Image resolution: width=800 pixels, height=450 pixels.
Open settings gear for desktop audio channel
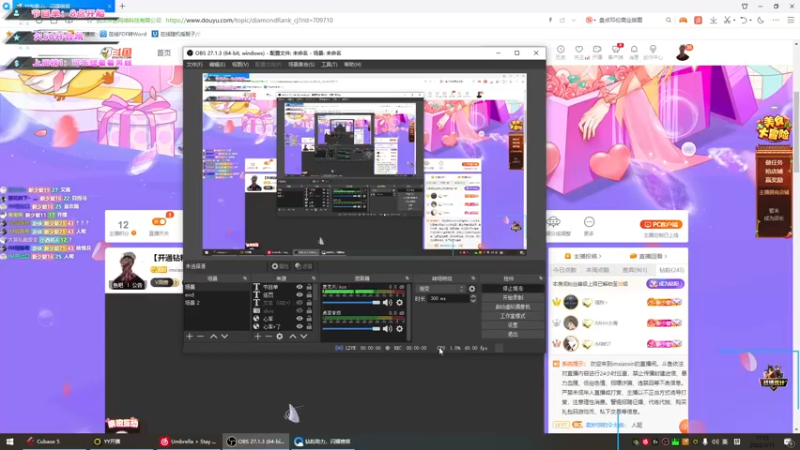(x=399, y=329)
